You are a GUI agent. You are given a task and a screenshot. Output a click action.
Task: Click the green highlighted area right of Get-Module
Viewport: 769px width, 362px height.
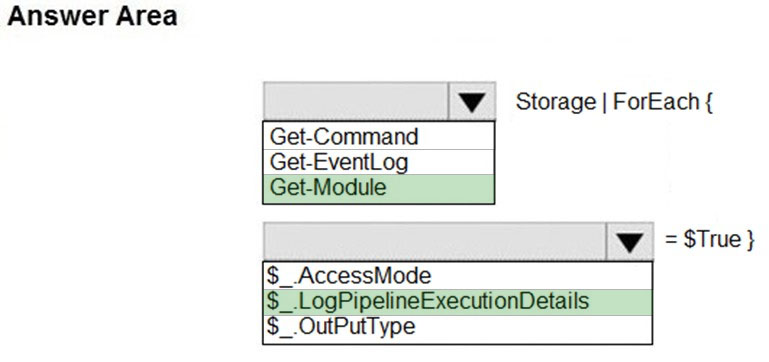440,188
